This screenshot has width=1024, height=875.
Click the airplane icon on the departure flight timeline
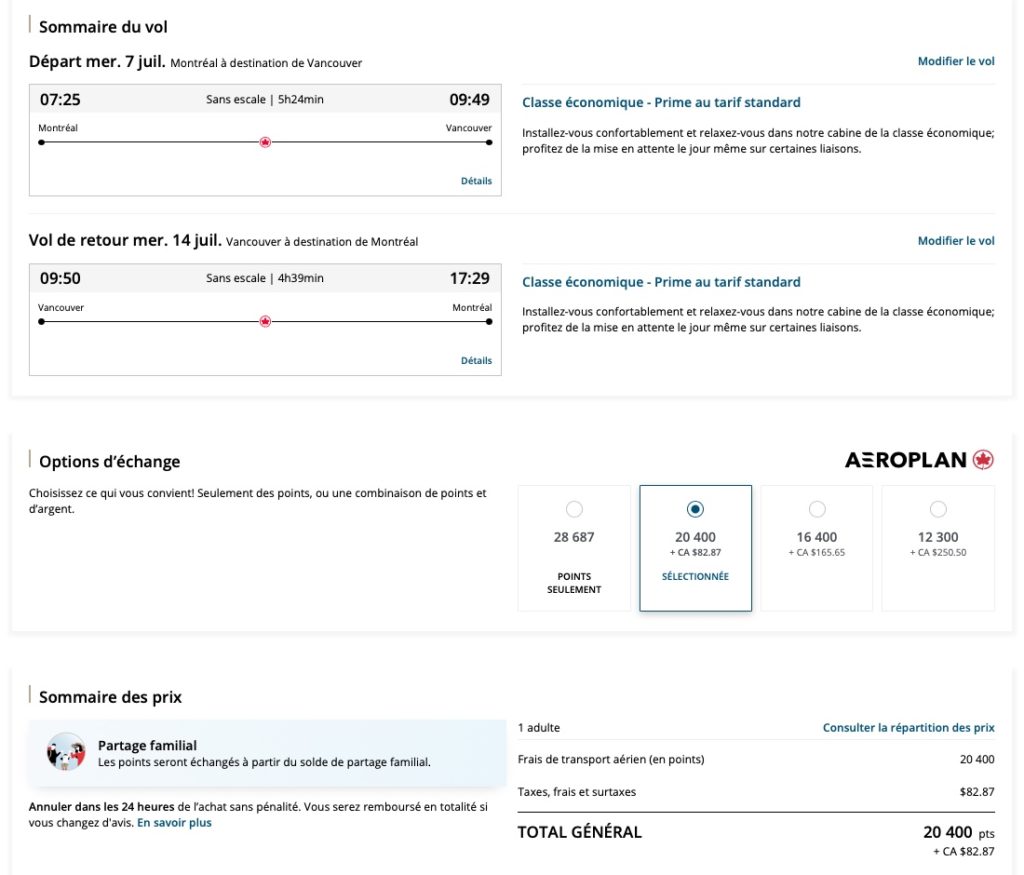[x=264, y=141]
